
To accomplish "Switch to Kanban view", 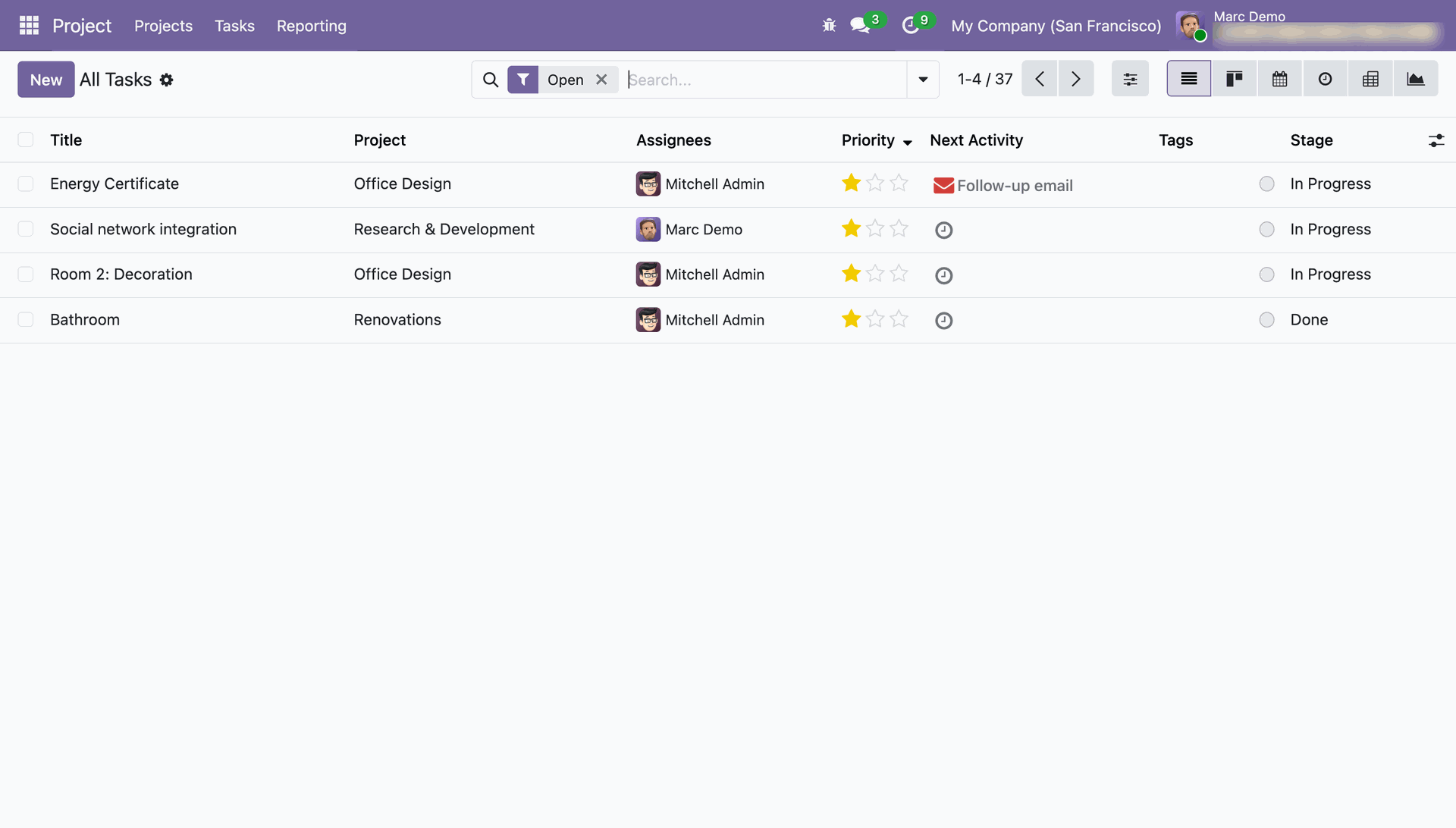I will [x=1234, y=79].
